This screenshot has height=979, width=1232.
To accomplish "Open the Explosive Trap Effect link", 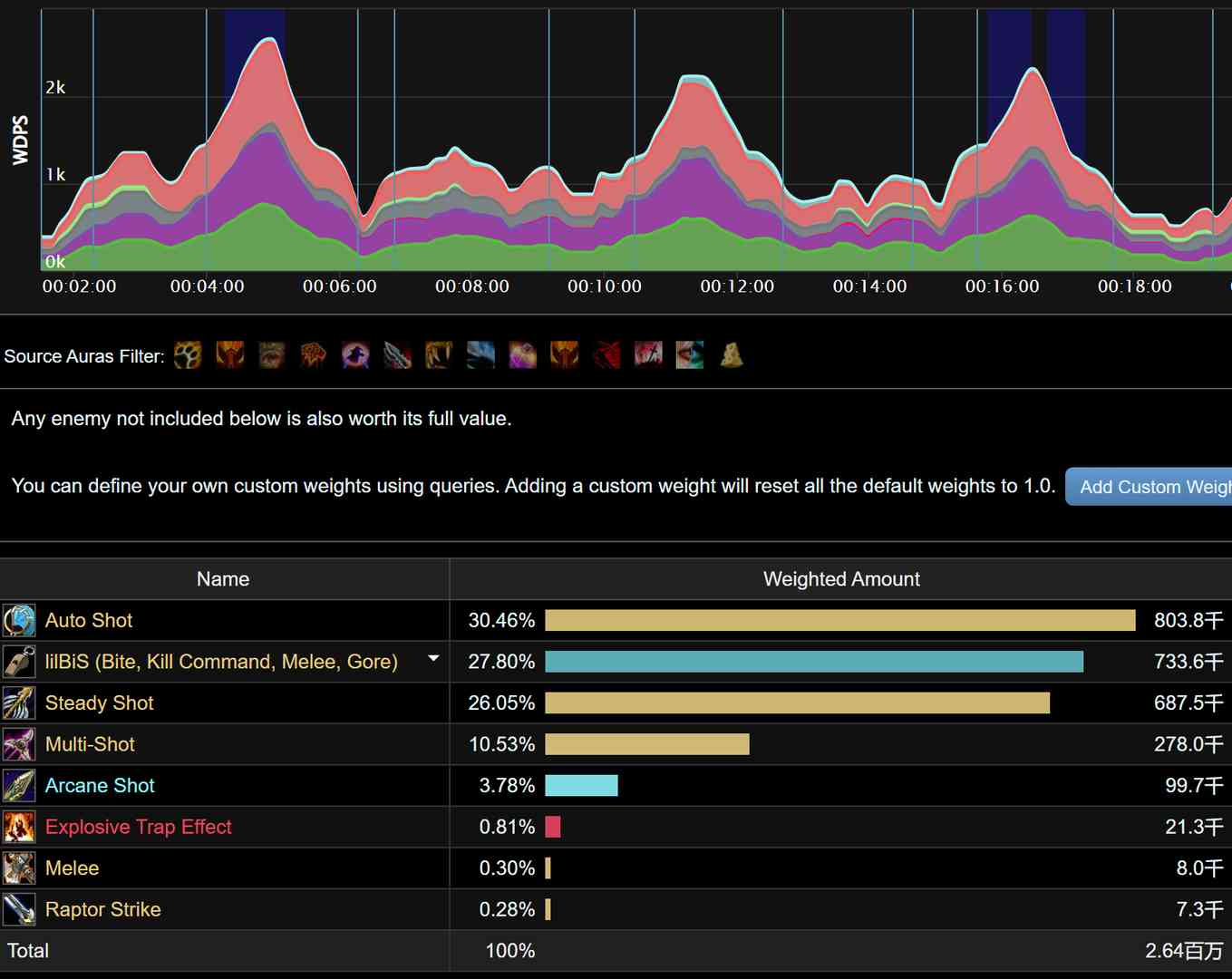I will click(x=139, y=827).
